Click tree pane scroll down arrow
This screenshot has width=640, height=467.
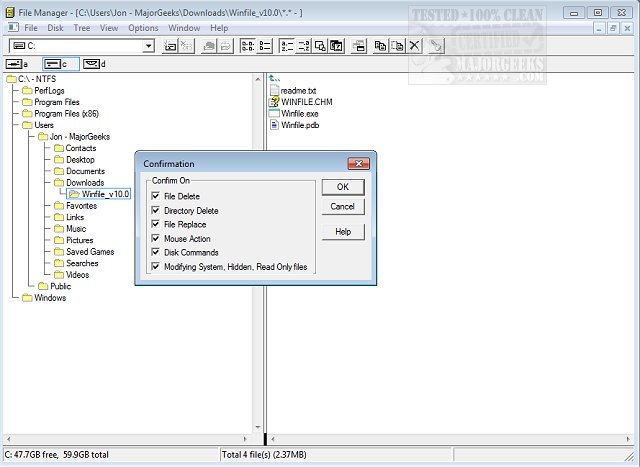point(258,427)
